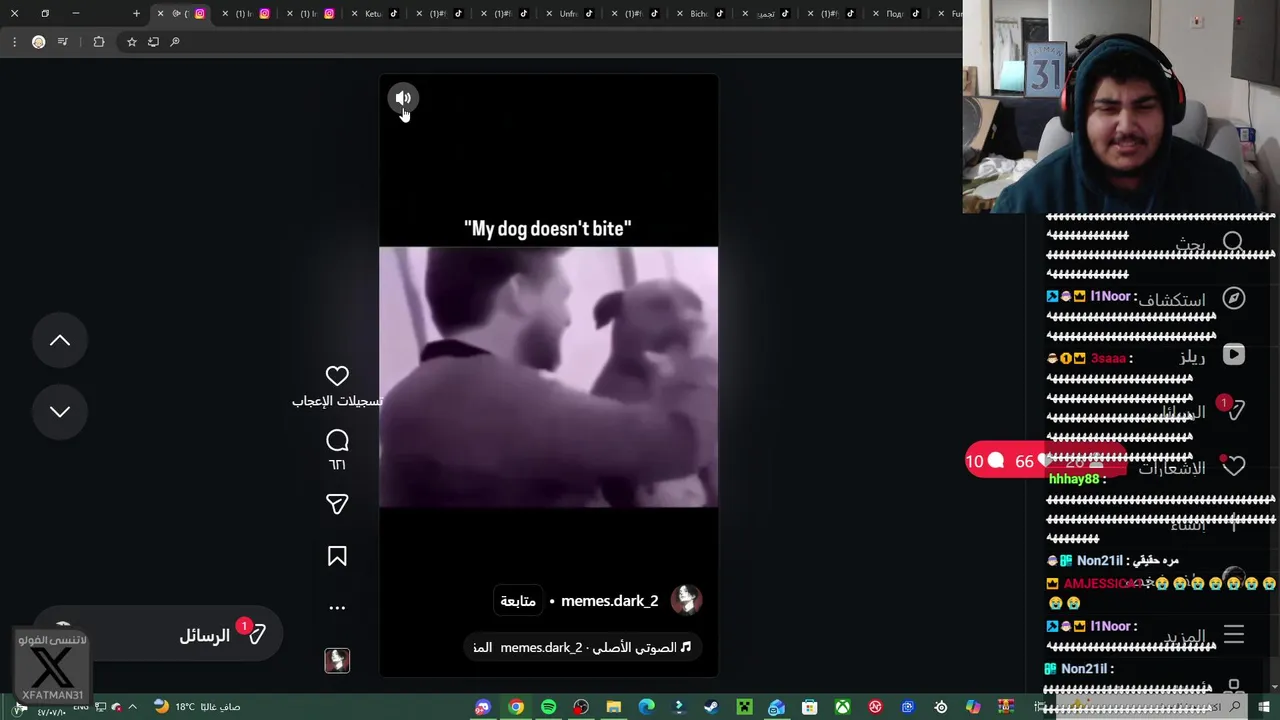This screenshot has height=720, width=1280.
Task: Open the reel's audio thumbnail below the options
Action: pos(337,660)
